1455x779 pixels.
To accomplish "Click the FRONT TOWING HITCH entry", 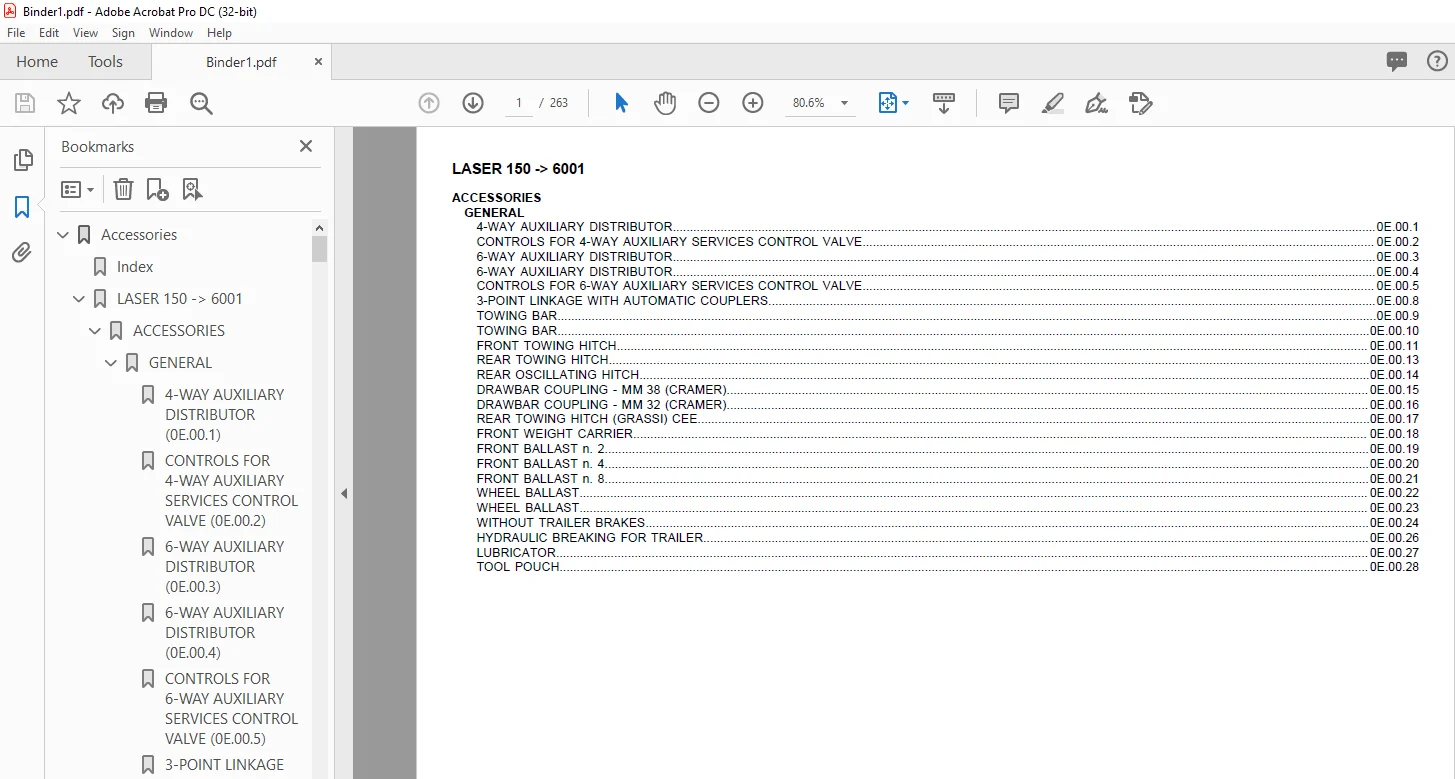I will 947,346.
